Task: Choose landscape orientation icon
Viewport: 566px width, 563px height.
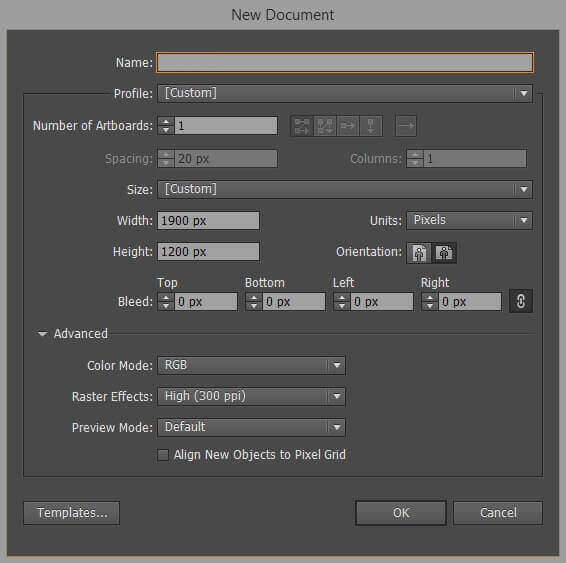Action: tap(444, 252)
